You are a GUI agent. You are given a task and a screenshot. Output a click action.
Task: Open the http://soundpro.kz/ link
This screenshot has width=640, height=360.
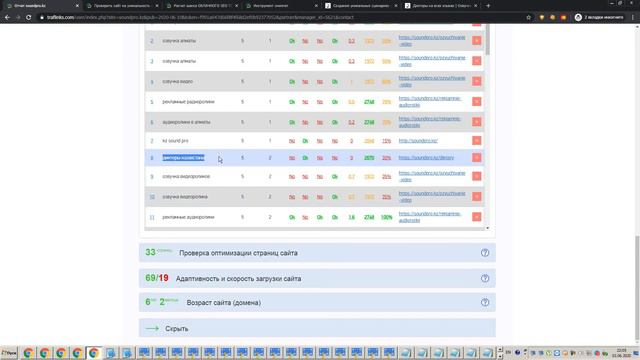pos(418,141)
